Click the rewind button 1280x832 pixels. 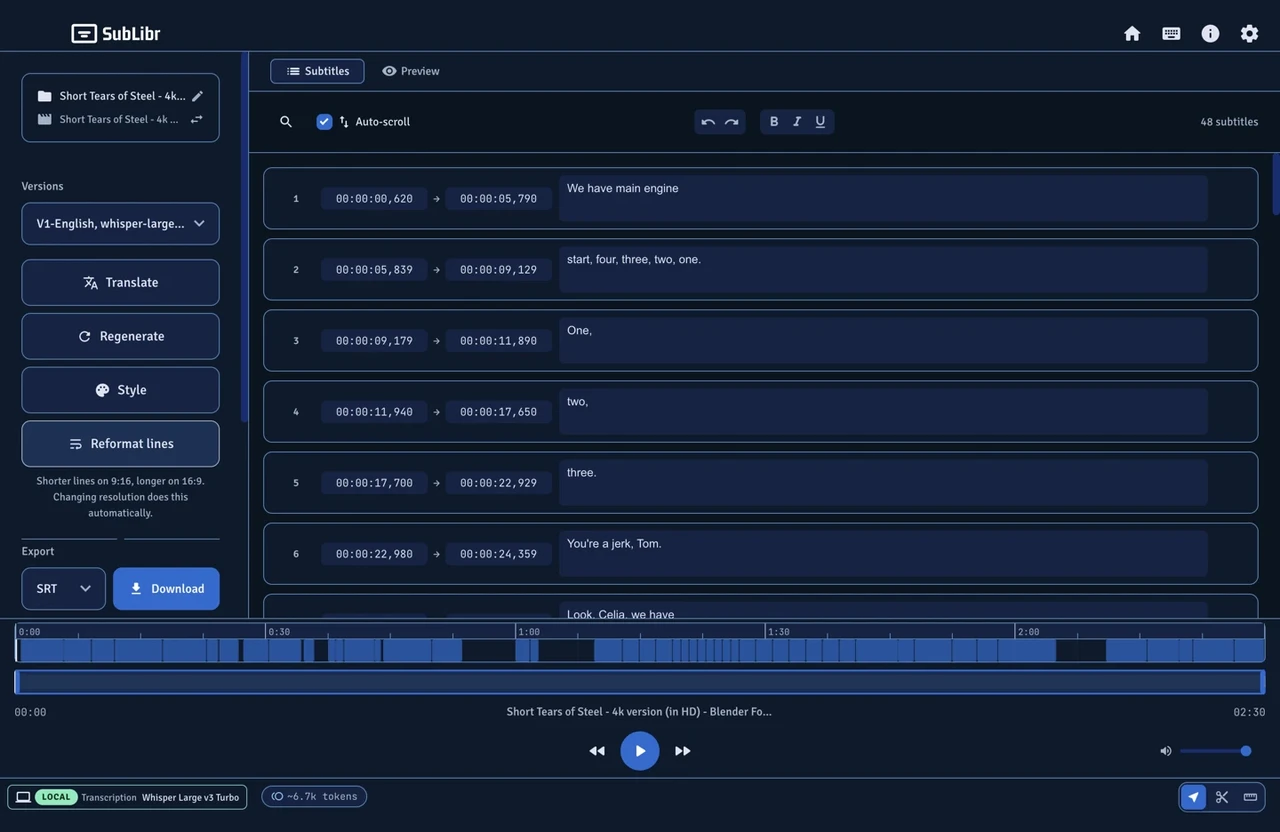pos(597,751)
